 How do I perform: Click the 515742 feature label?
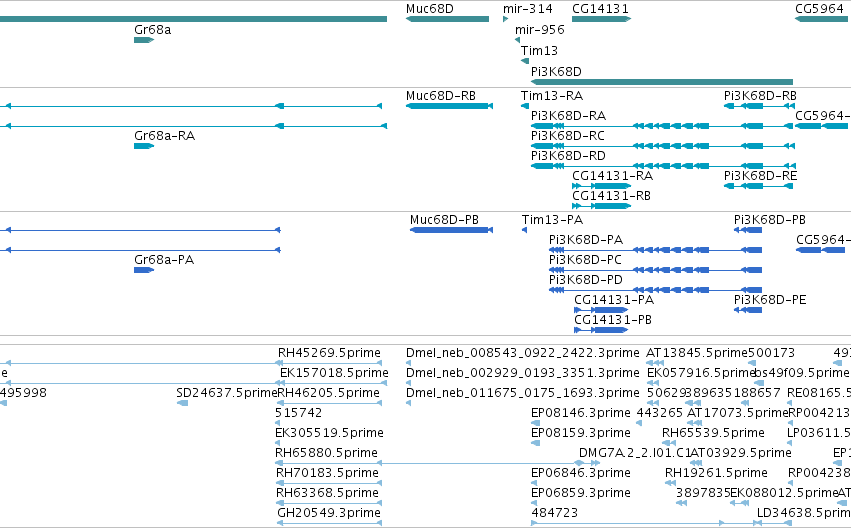(299, 413)
